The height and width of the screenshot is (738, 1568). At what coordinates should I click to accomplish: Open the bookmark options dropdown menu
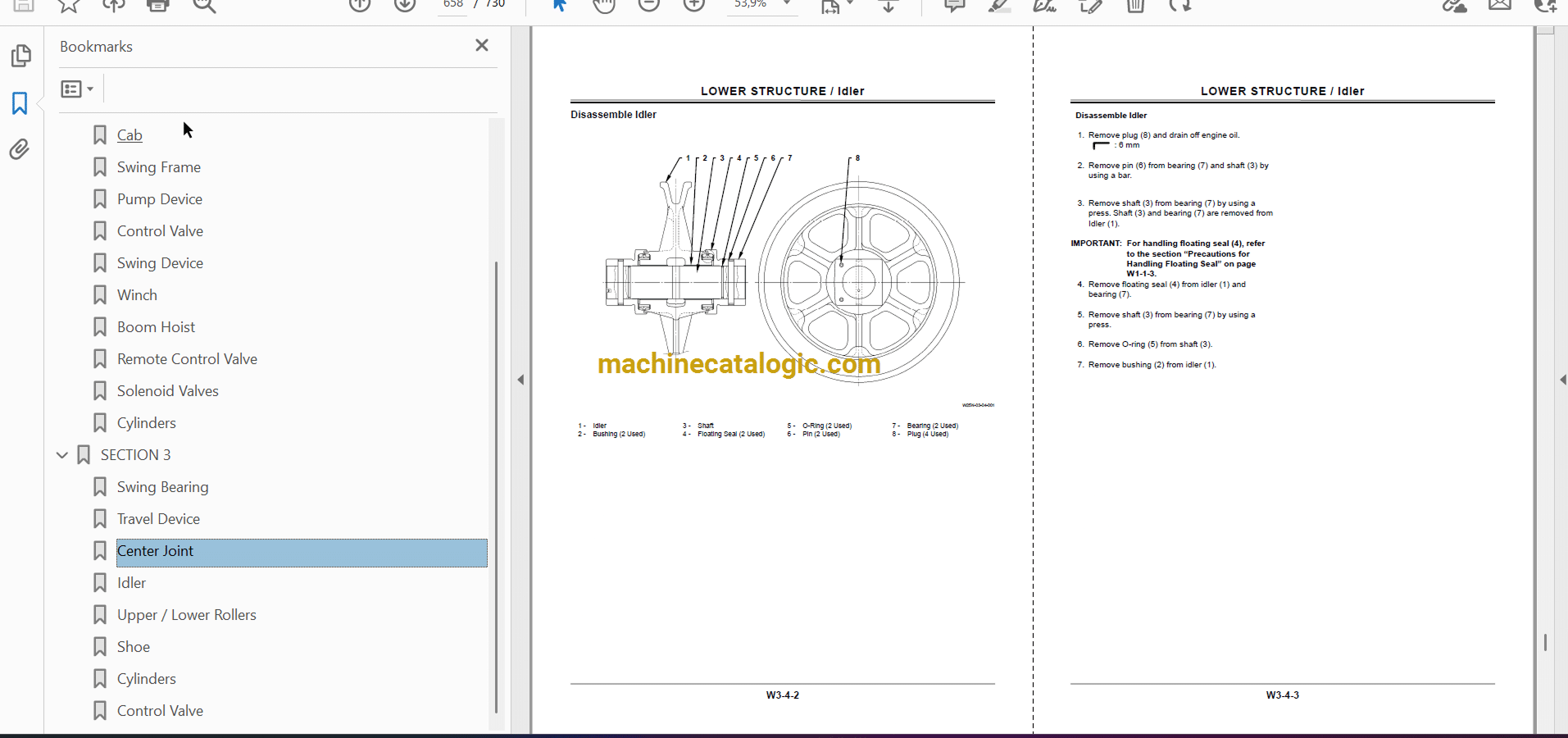pos(77,89)
